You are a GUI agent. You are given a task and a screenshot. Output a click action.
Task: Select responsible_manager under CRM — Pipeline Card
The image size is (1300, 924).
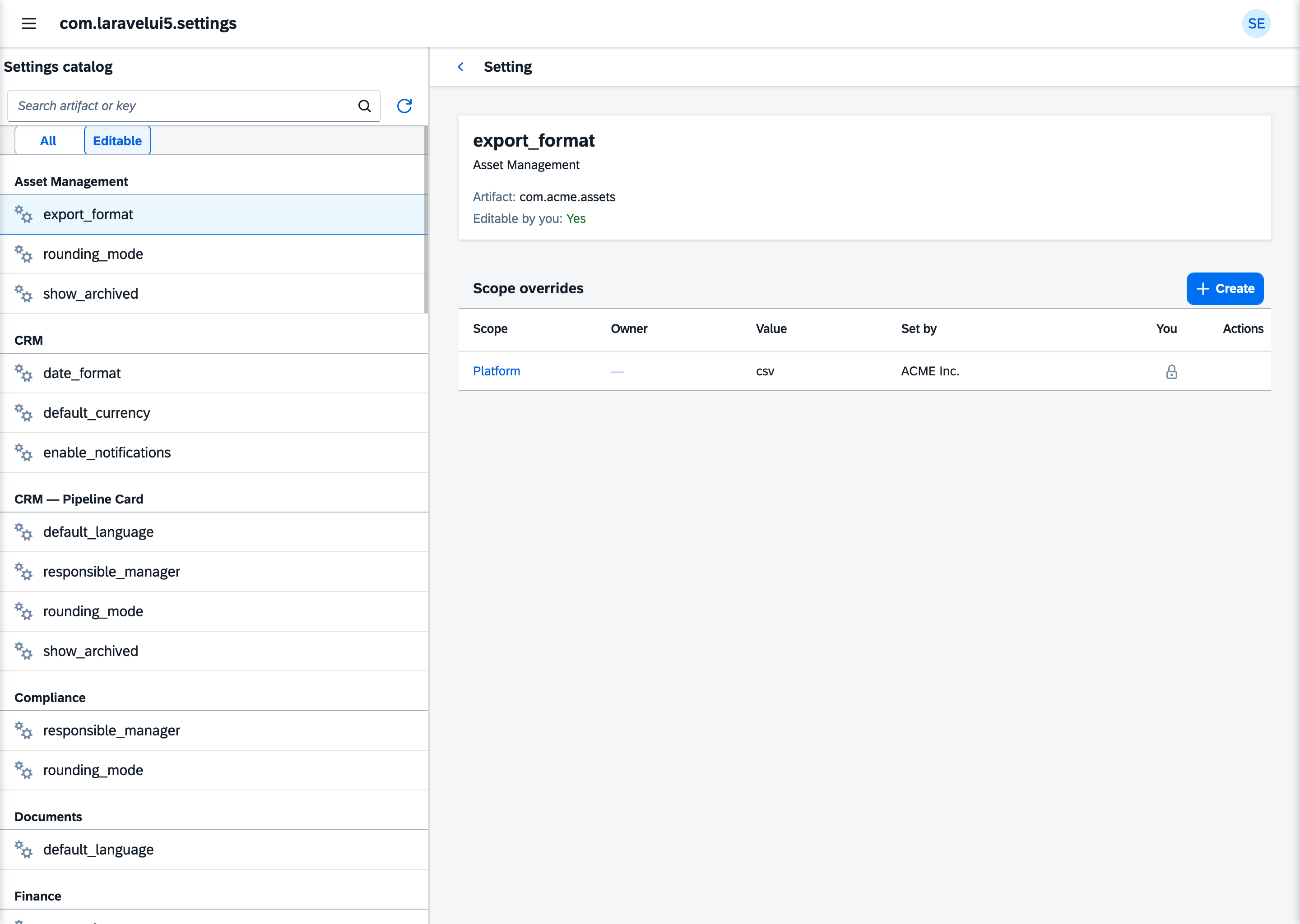tap(214, 572)
